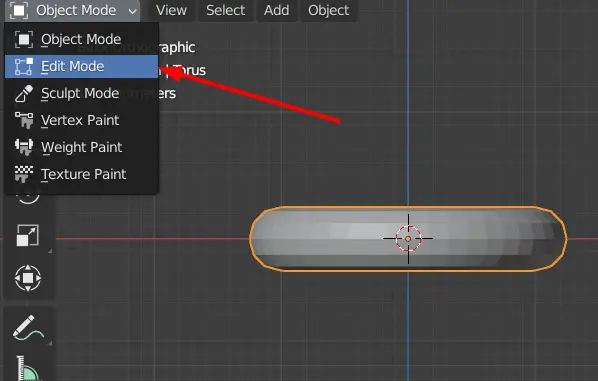Click the Edit Mode icon
This screenshot has height=381, width=598.
click(24, 66)
